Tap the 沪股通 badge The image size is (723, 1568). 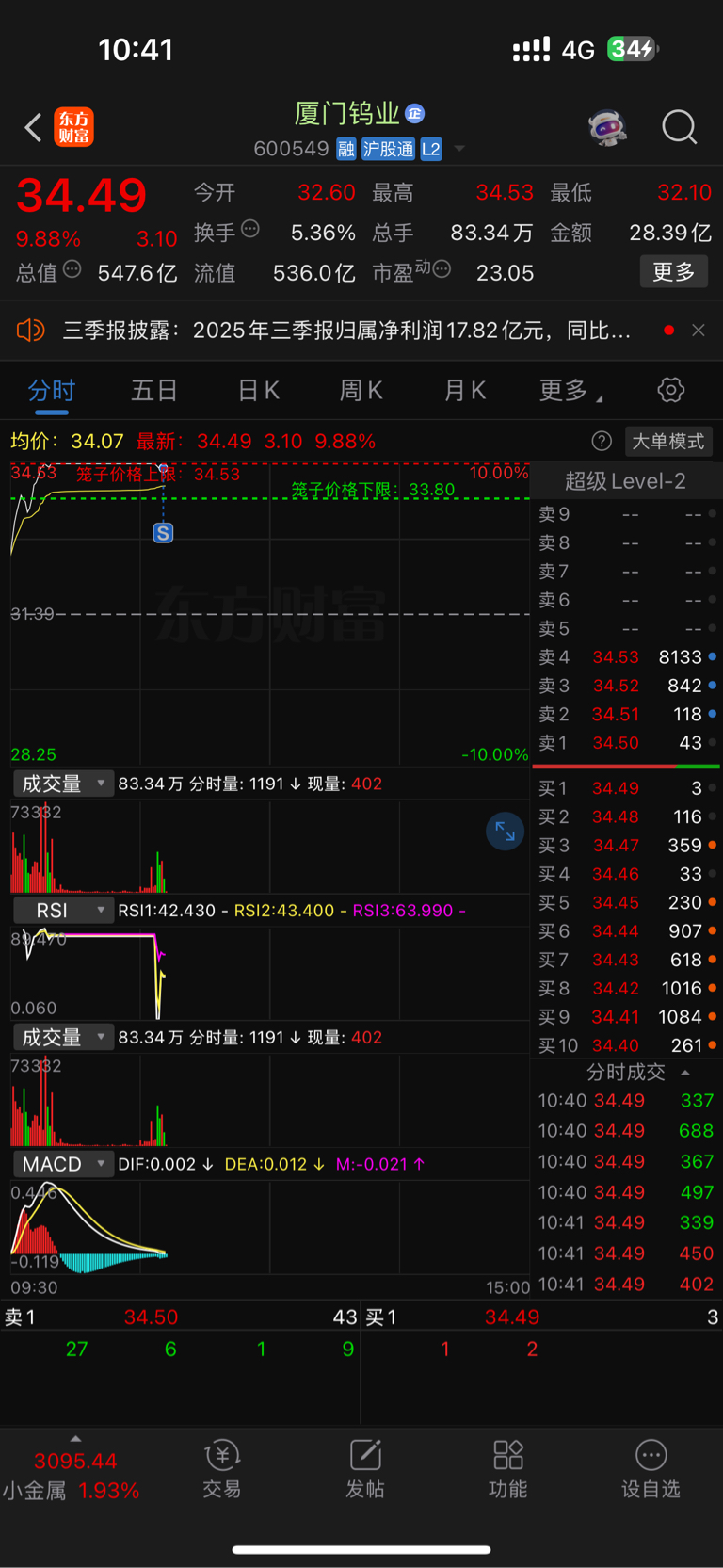[388, 149]
